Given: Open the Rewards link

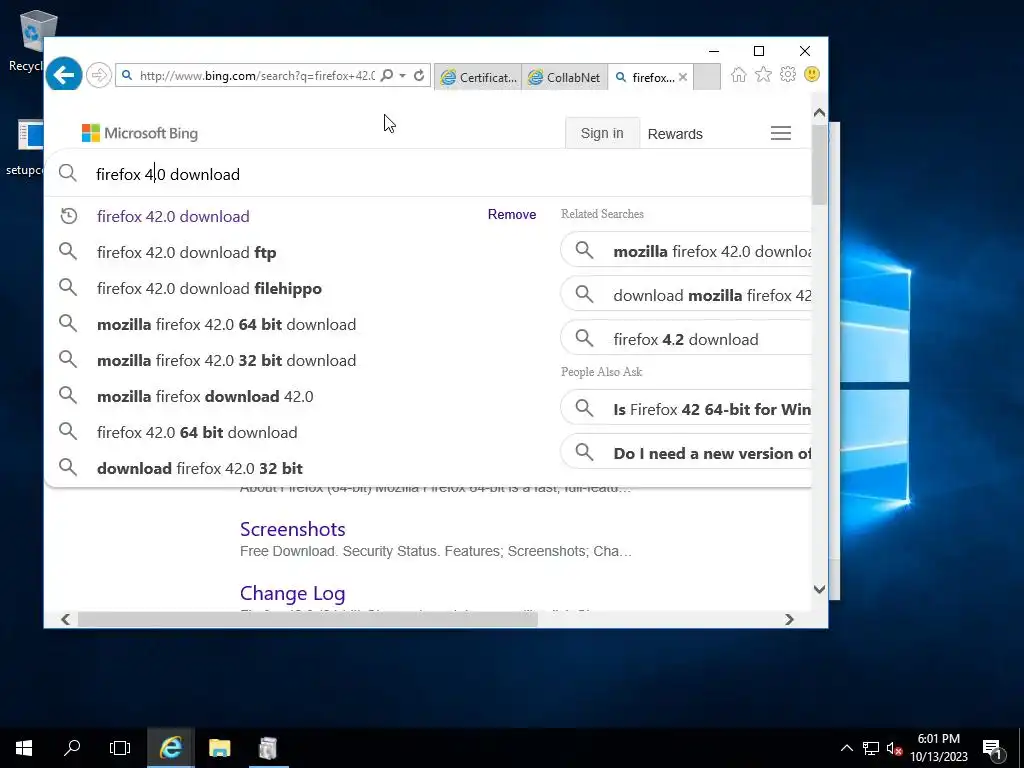Looking at the screenshot, I should (675, 134).
